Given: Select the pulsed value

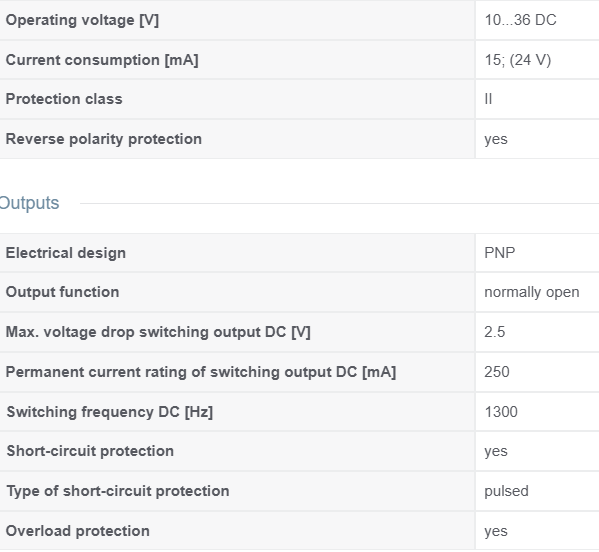Looking at the screenshot, I should (506, 491).
